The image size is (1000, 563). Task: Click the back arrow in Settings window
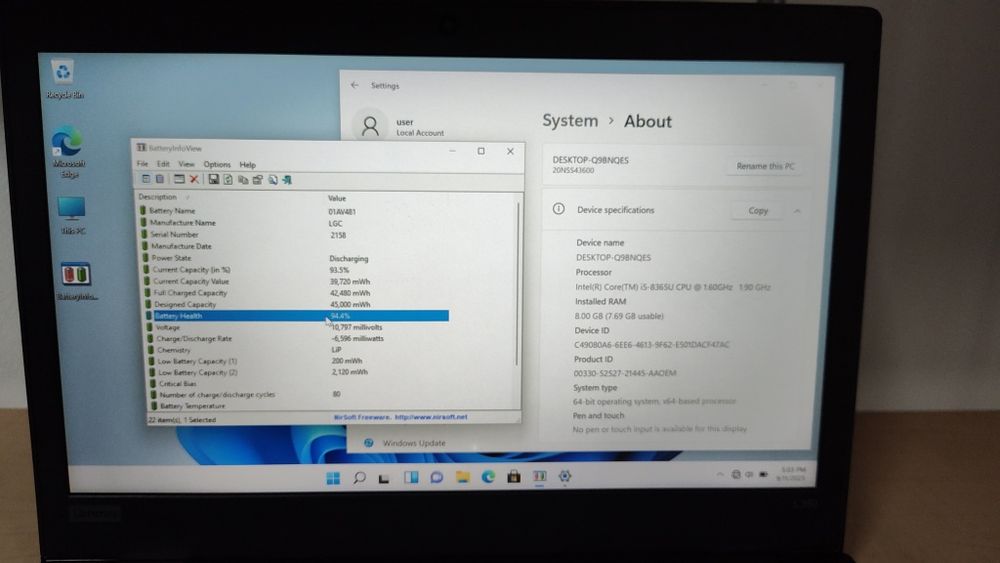click(355, 85)
